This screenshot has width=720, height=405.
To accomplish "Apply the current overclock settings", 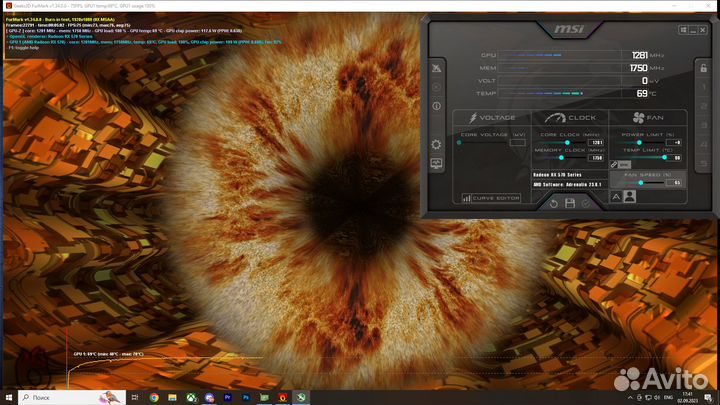I will [588, 204].
